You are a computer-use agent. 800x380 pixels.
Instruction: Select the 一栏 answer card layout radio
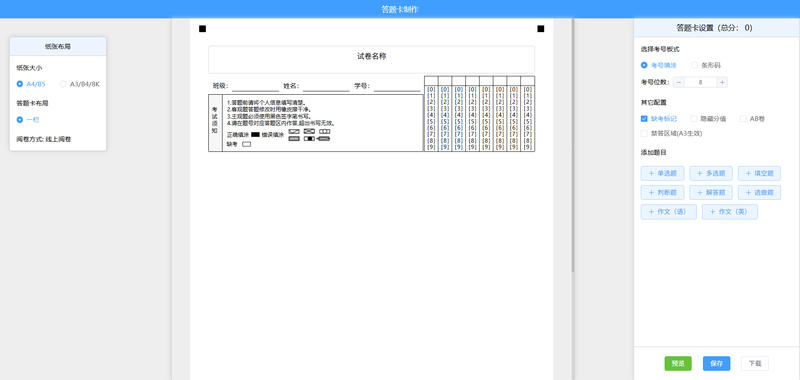point(19,120)
